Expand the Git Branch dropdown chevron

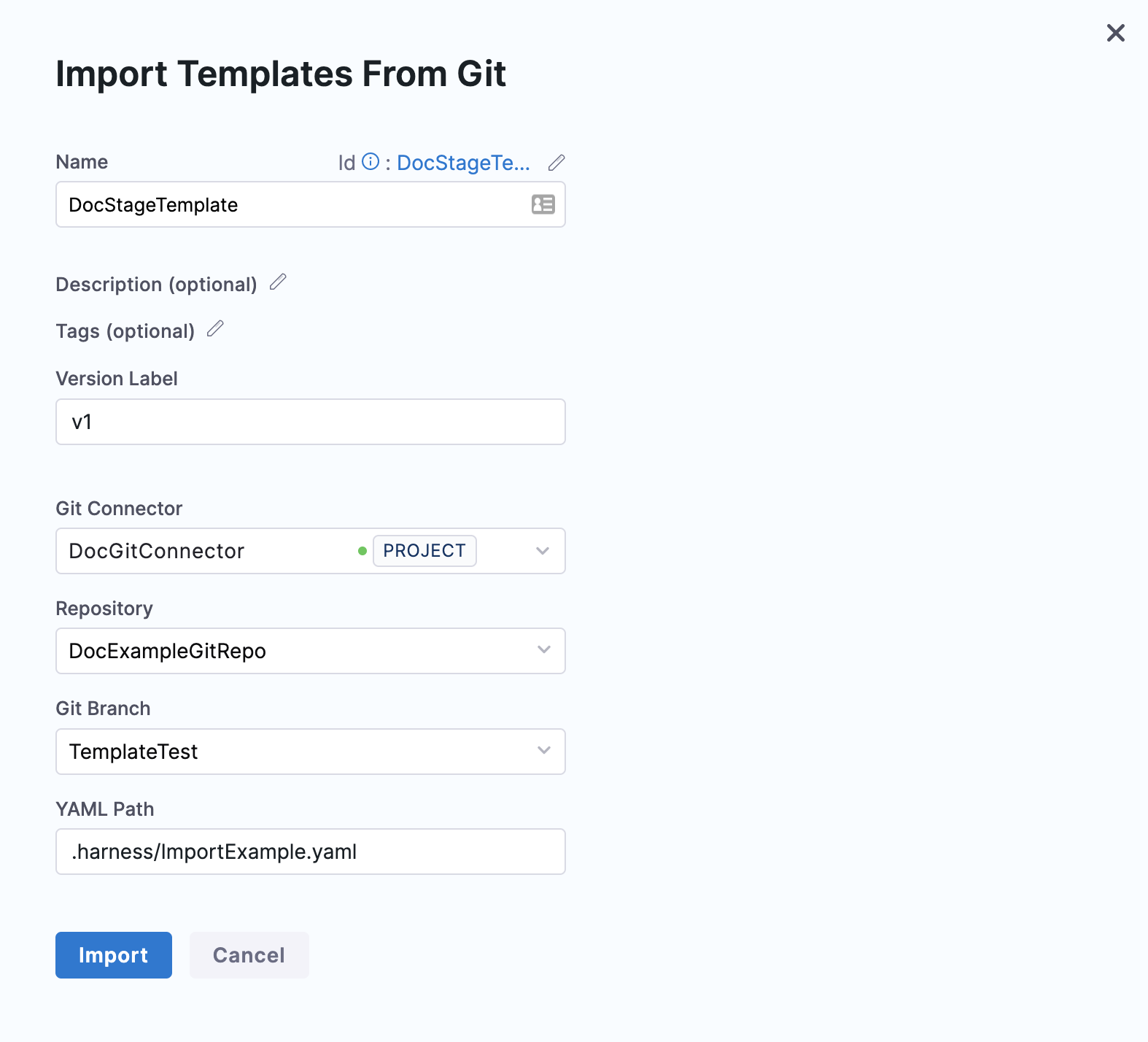543,751
